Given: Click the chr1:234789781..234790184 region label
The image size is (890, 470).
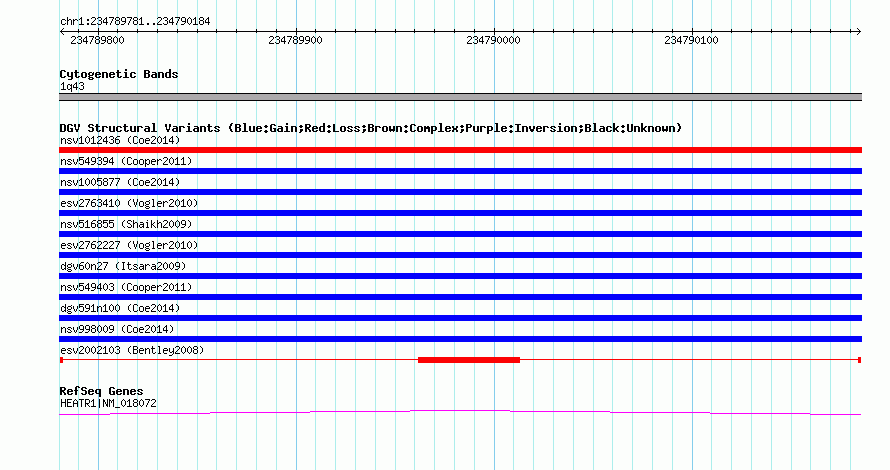Looking at the screenshot, I should (x=135, y=22).
